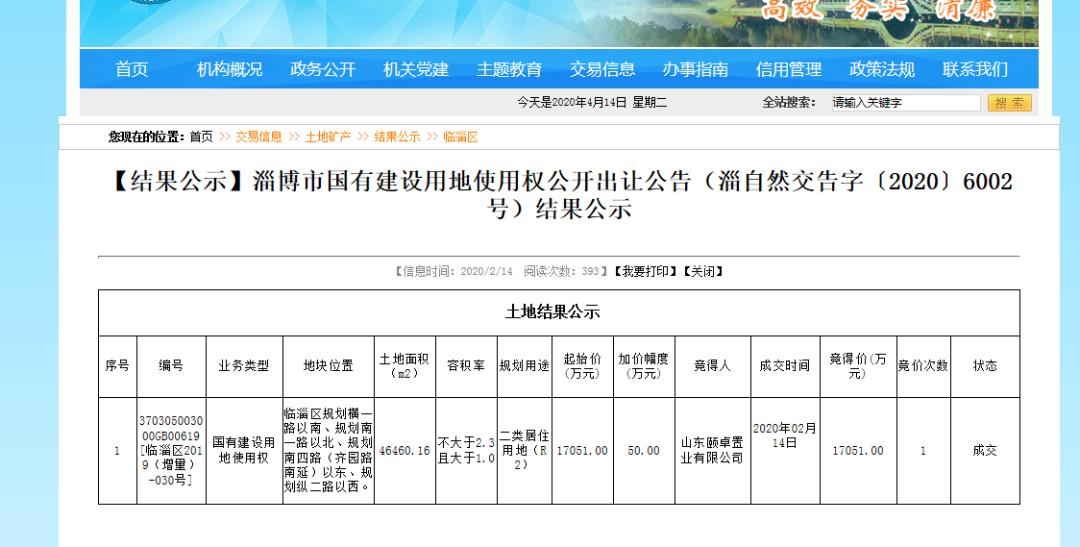Follow the 临淄区 breadcrumb link

click(460, 136)
